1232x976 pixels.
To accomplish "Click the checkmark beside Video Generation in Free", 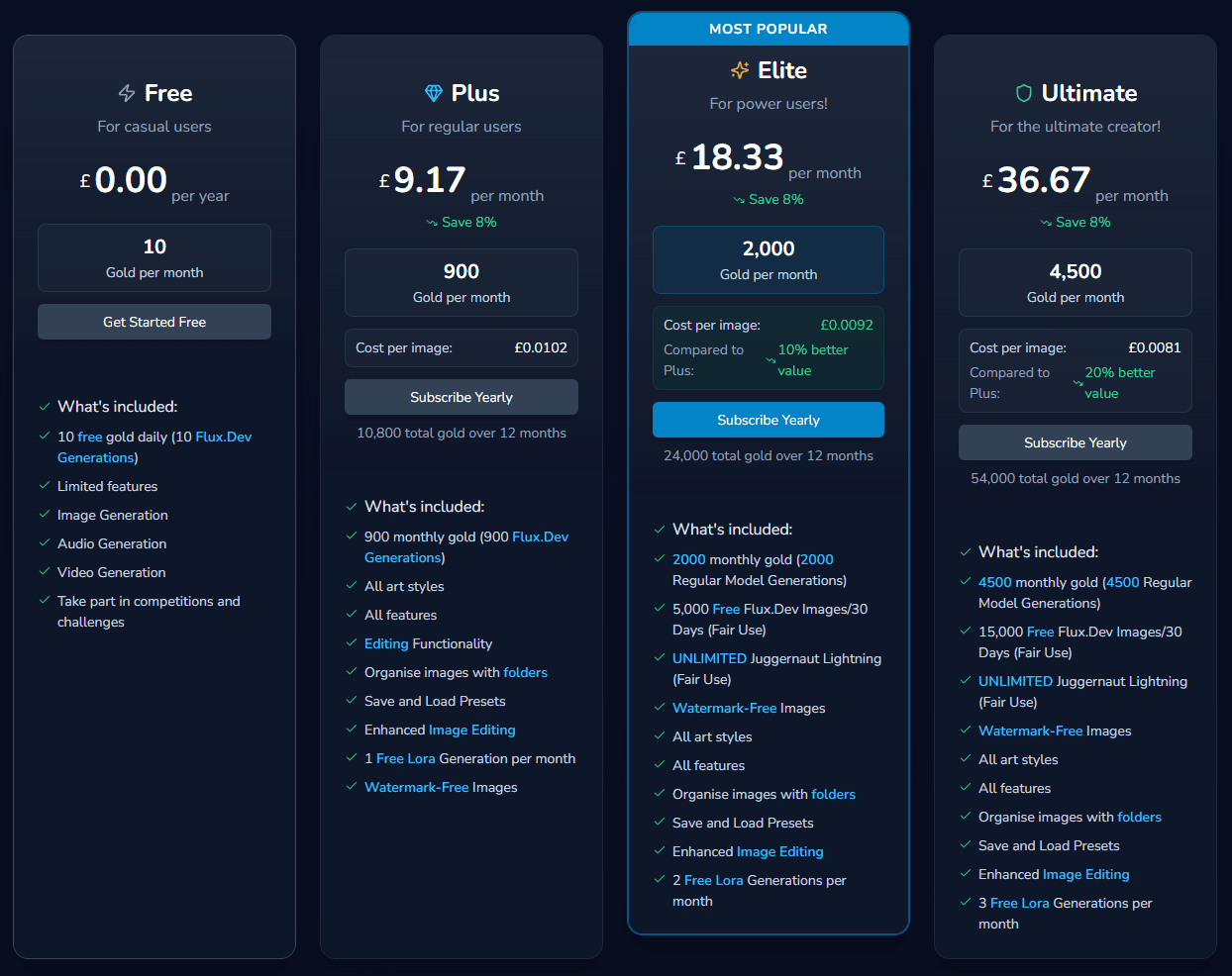I will click(45, 572).
